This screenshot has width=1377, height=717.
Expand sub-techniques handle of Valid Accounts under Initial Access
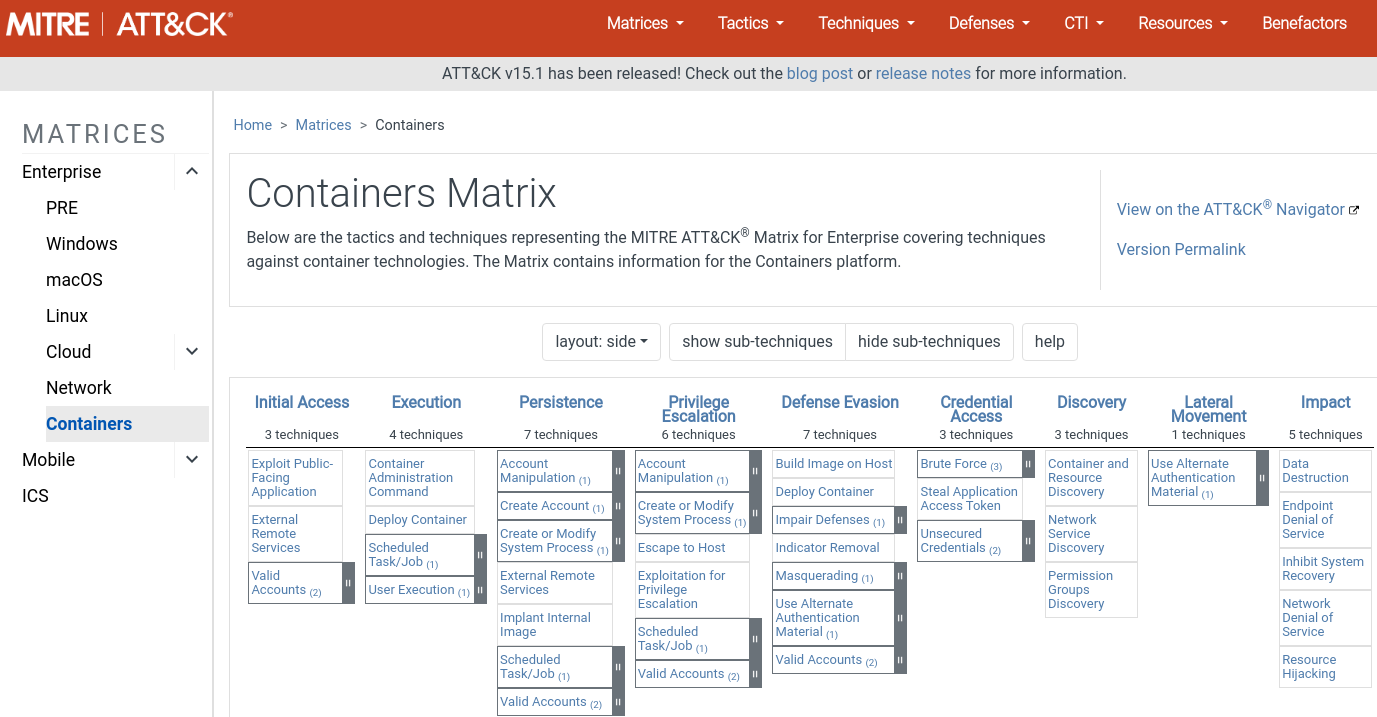point(349,583)
